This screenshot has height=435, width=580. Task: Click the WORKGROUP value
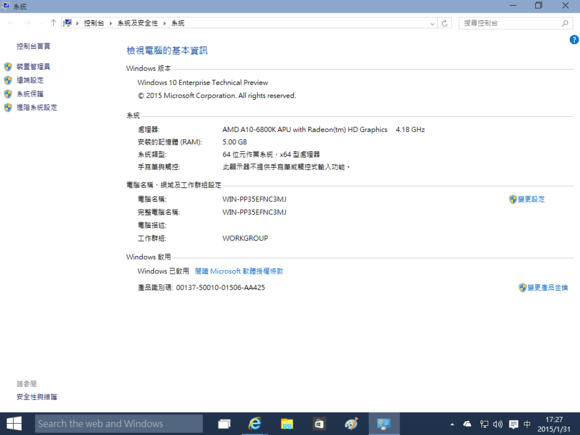pyautogui.click(x=245, y=238)
